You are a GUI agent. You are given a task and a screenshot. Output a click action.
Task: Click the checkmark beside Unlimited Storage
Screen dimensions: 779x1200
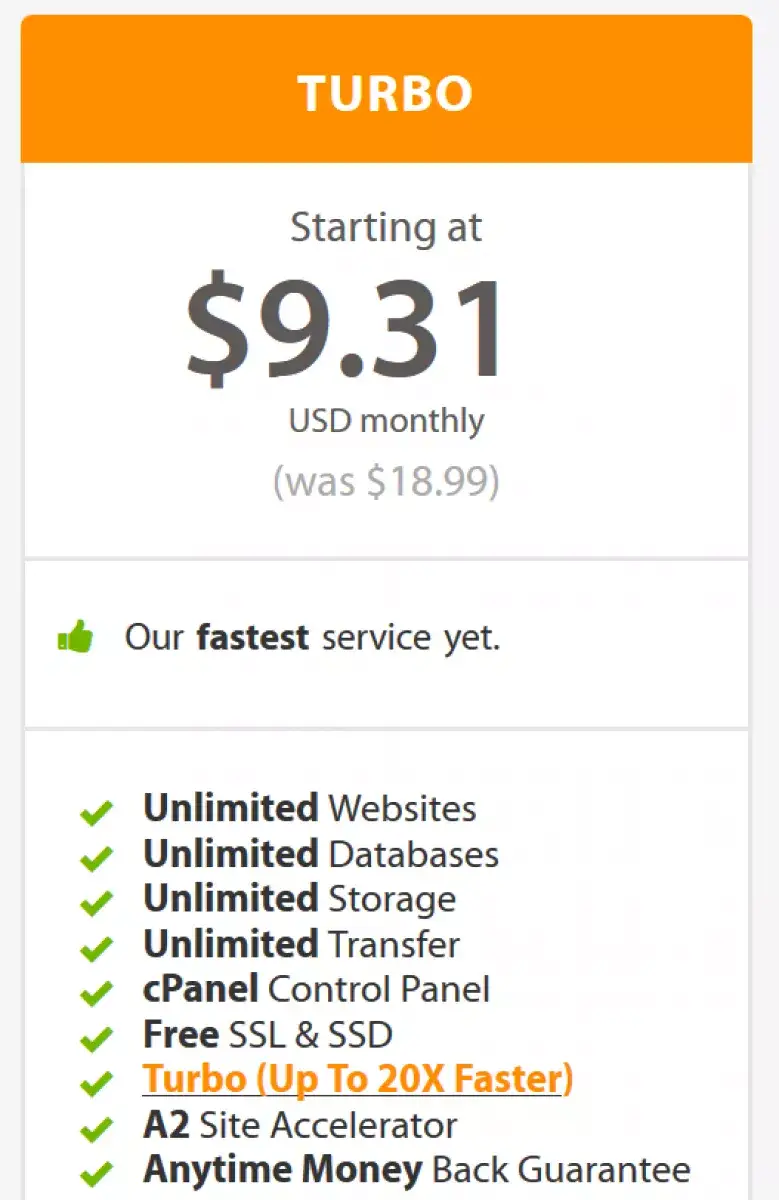96,903
